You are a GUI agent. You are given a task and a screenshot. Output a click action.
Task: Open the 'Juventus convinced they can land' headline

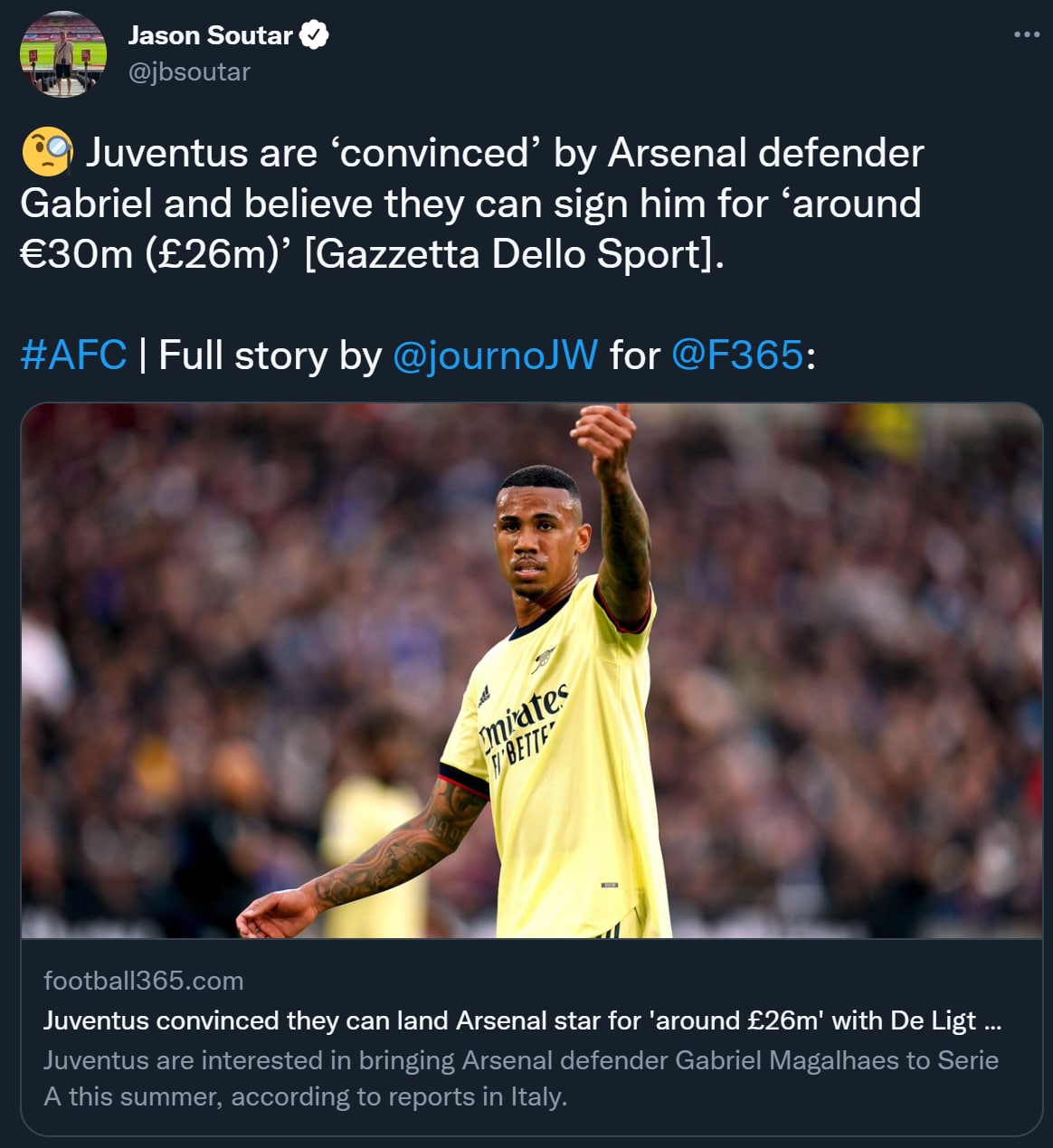point(522,1020)
